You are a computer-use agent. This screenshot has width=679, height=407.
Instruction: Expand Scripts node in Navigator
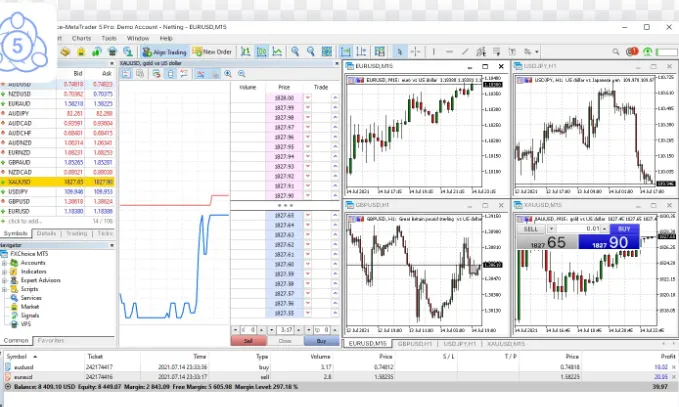tap(5, 289)
